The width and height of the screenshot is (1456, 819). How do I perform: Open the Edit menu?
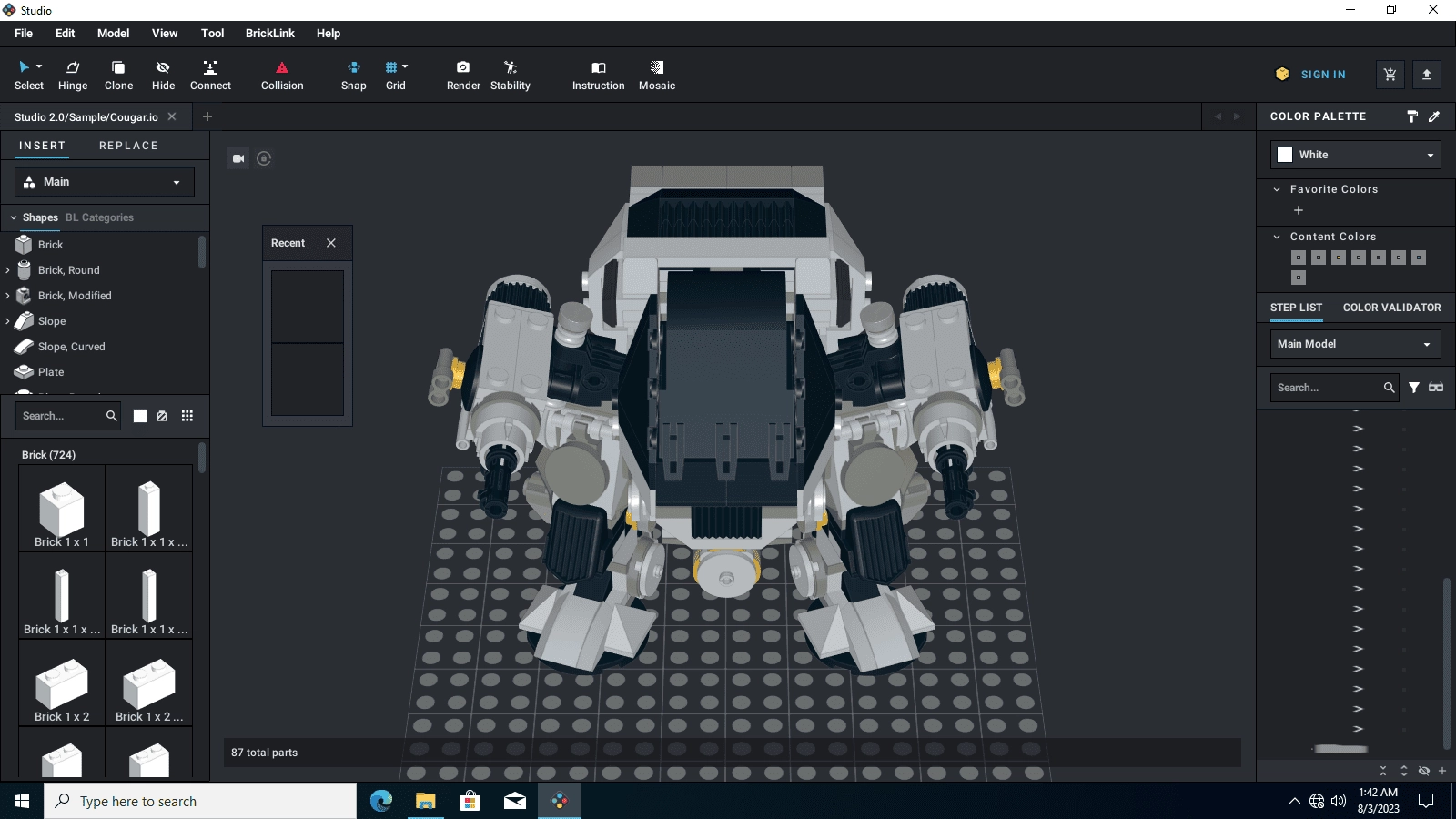[x=66, y=34]
